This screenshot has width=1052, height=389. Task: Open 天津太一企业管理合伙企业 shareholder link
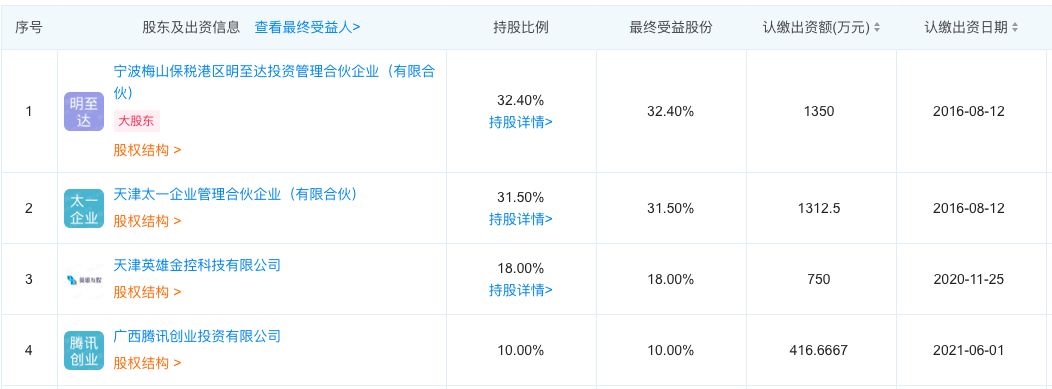pyautogui.click(x=235, y=194)
